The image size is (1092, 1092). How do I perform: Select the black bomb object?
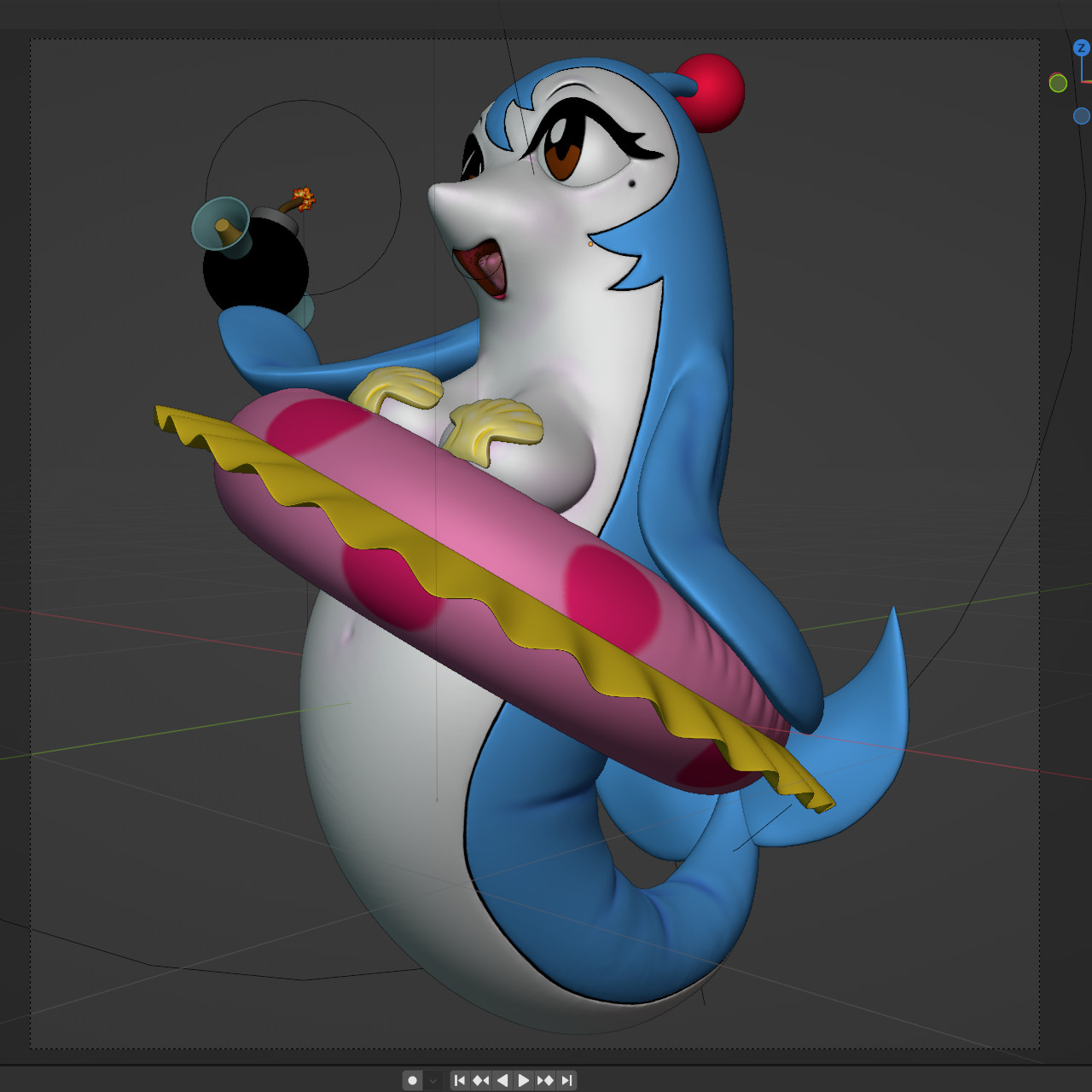254,271
